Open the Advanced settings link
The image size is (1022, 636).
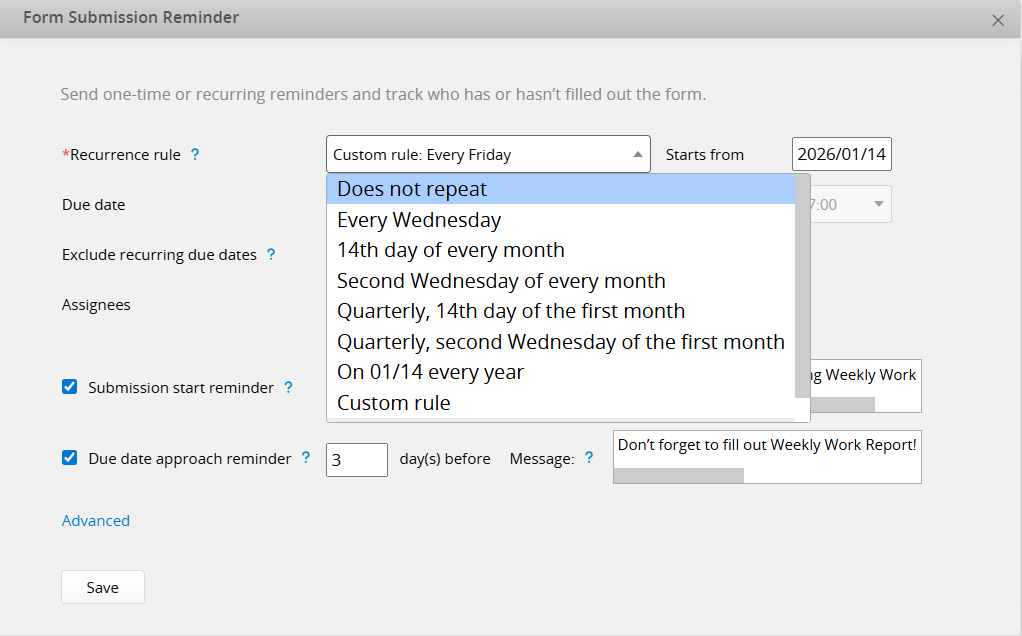pyautogui.click(x=96, y=521)
